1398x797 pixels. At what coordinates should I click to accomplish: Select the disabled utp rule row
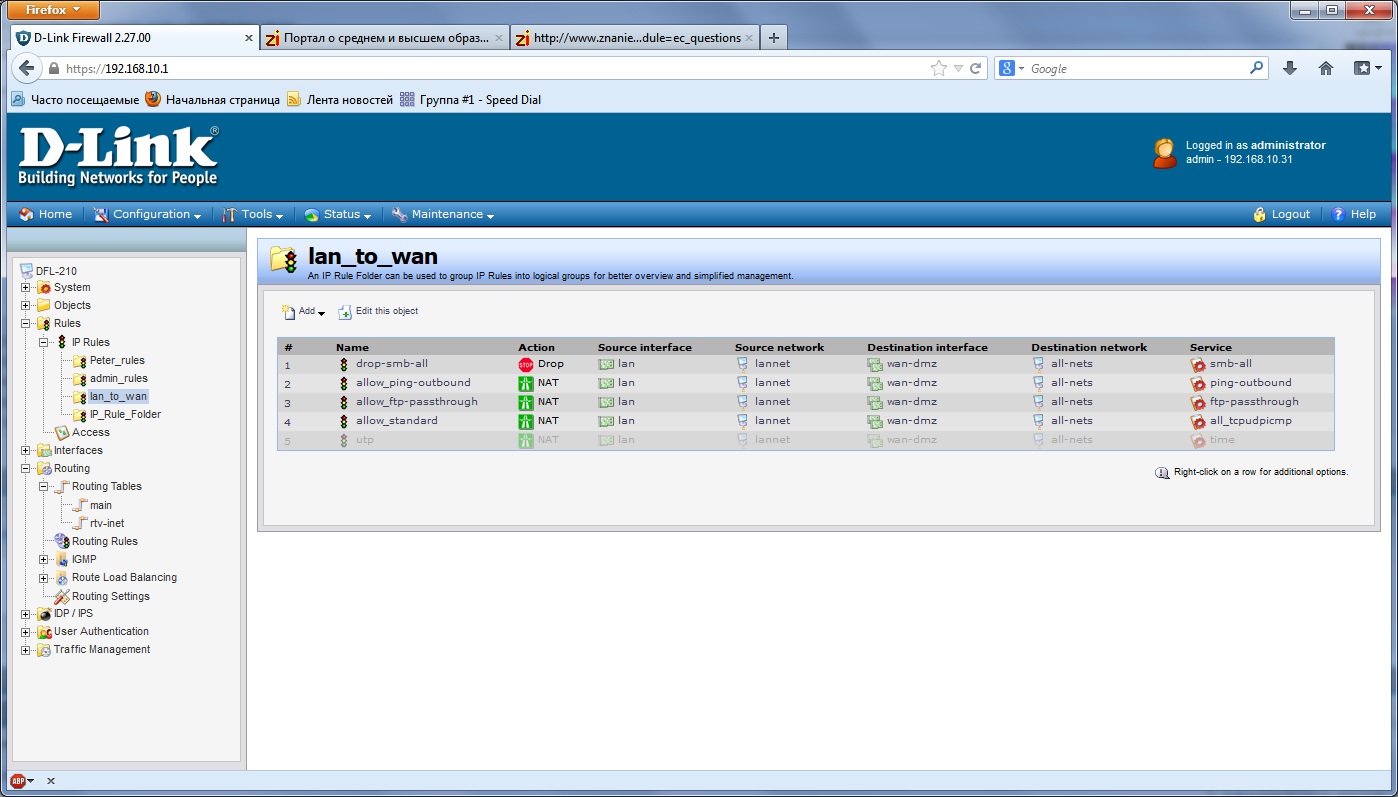(x=805, y=440)
